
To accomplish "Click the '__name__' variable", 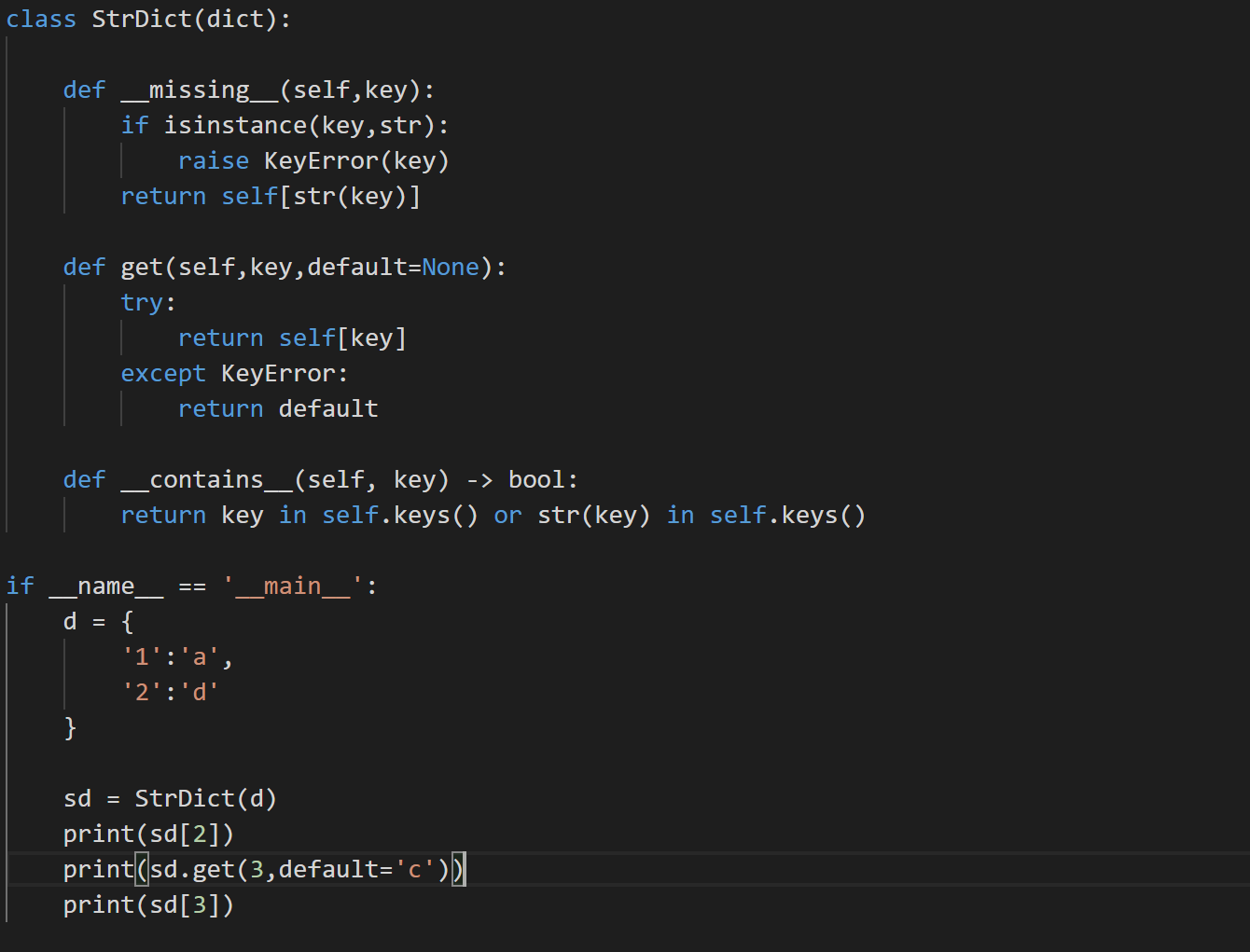I will coord(106,586).
